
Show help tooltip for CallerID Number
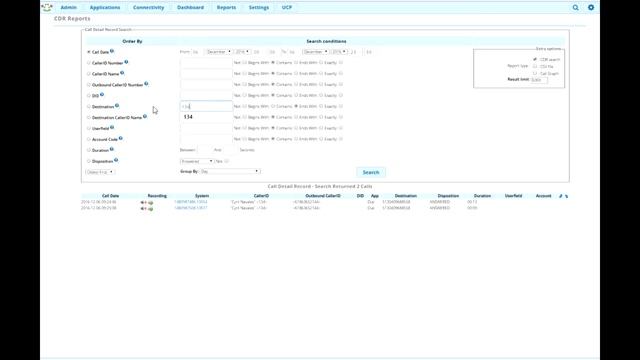(126, 62)
